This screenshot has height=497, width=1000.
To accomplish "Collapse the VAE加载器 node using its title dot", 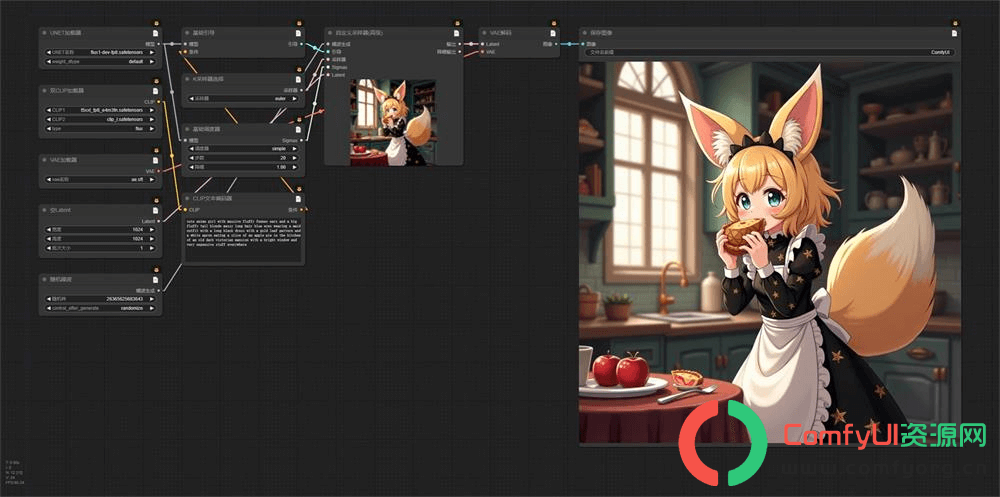I will click(45, 160).
